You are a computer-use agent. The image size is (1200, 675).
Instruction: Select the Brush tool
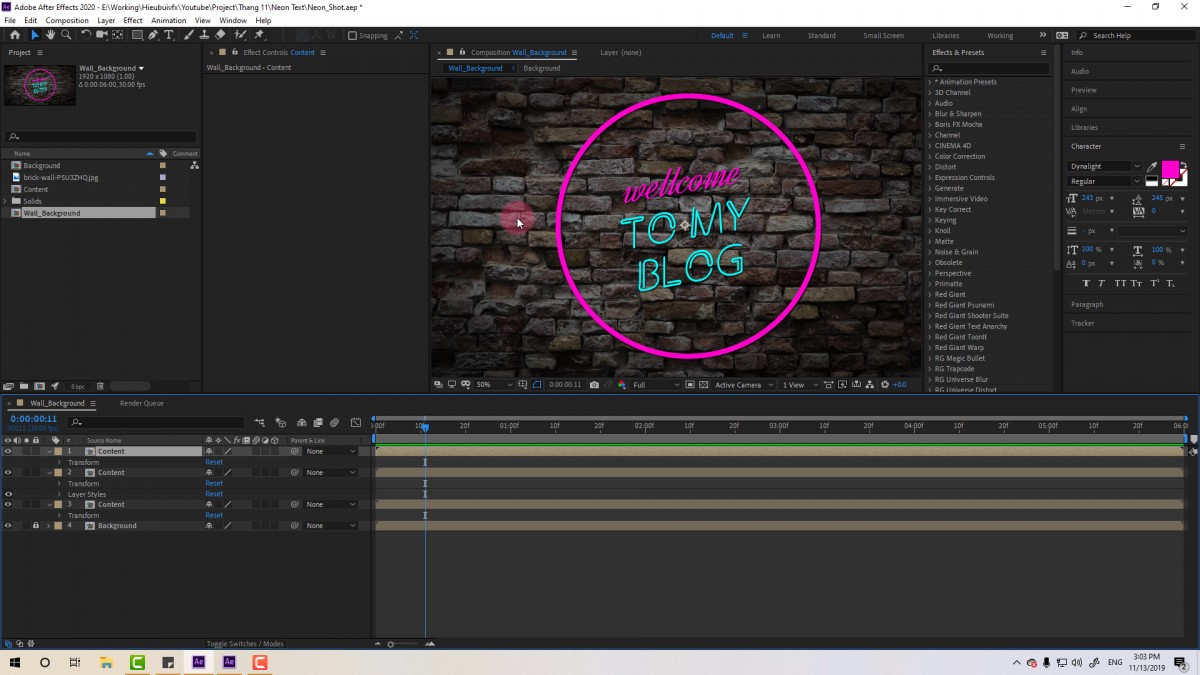click(x=189, y=35)
